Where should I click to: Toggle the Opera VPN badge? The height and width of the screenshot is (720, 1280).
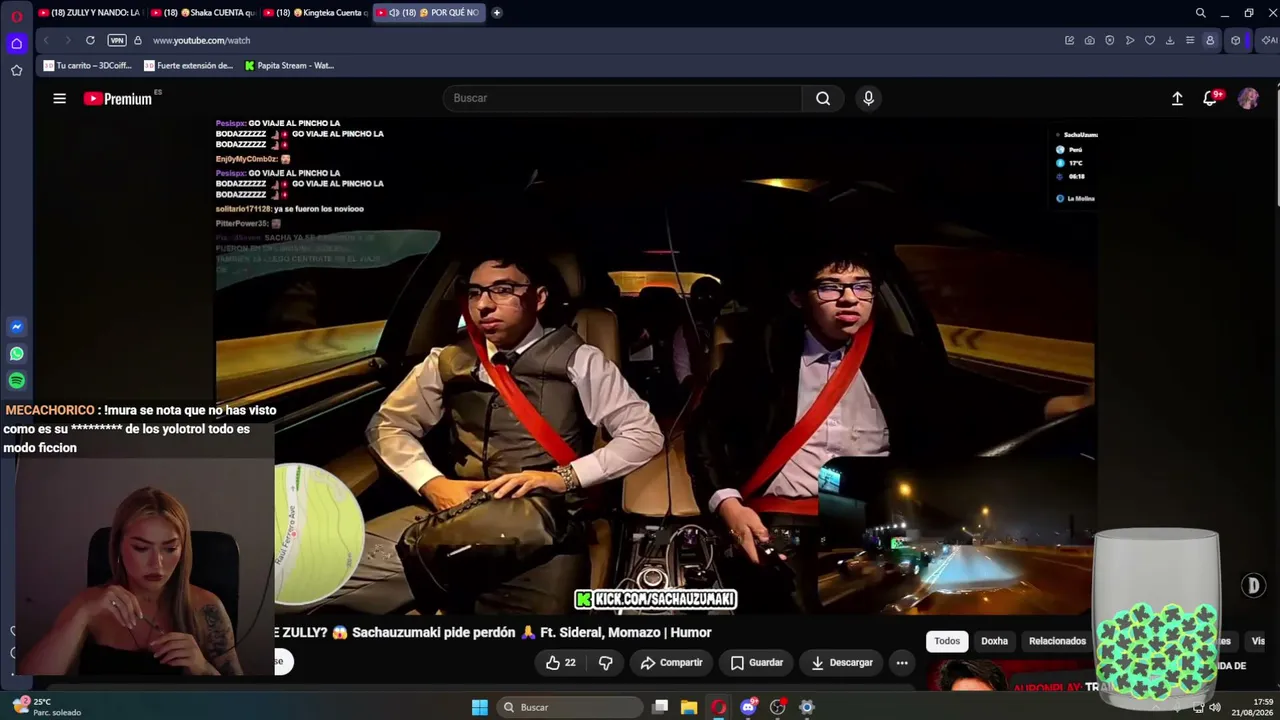point(117,40)
